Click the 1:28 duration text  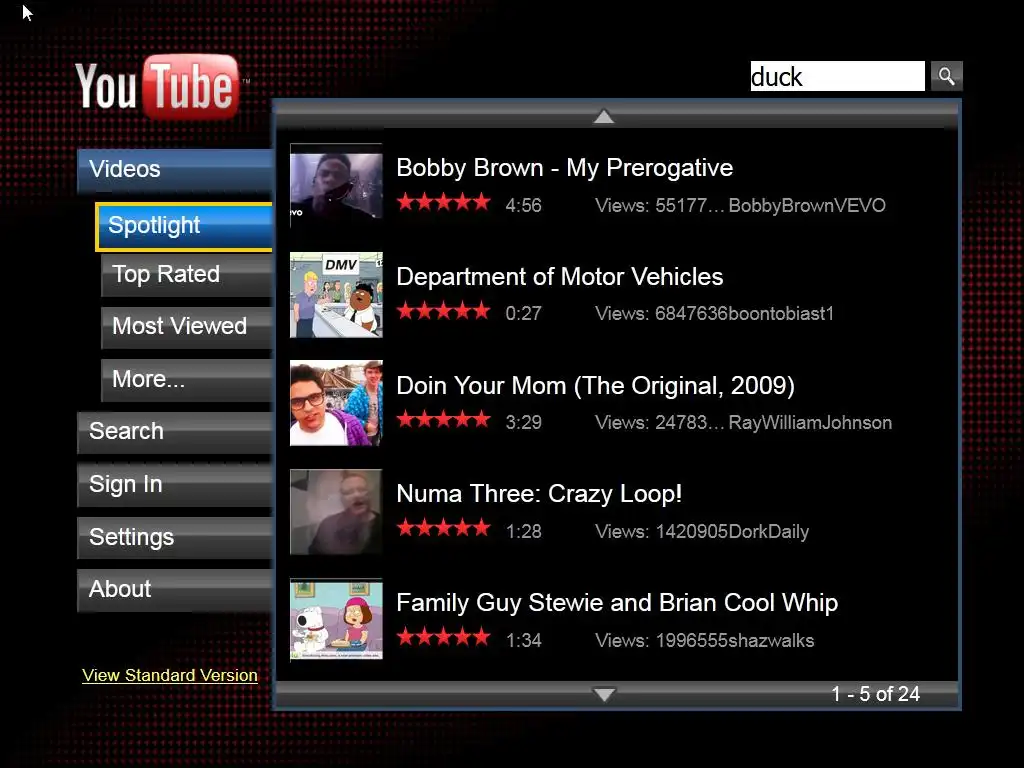[524, 532]
